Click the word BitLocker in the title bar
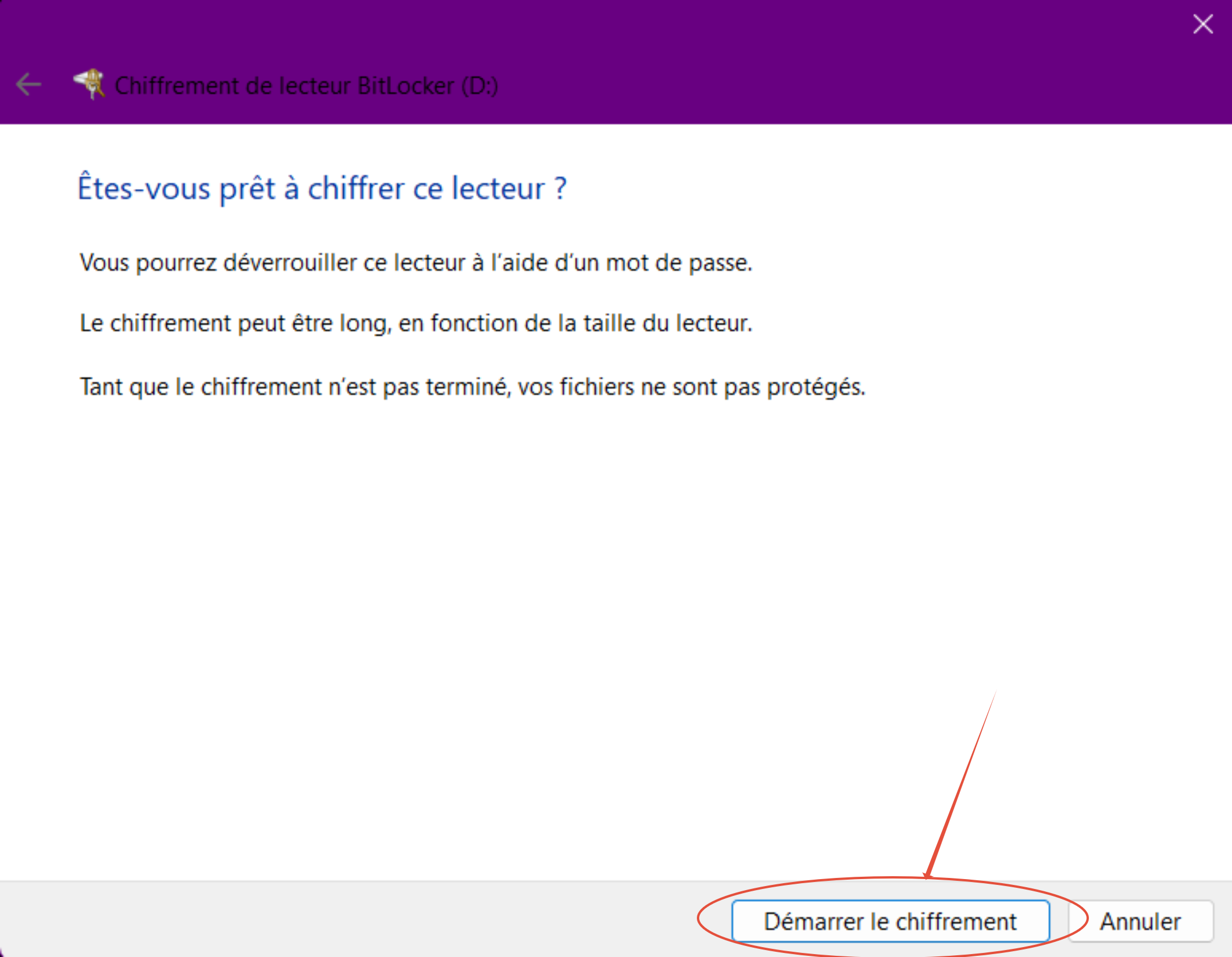This screenshot has height=957, width=1232. 405,85
